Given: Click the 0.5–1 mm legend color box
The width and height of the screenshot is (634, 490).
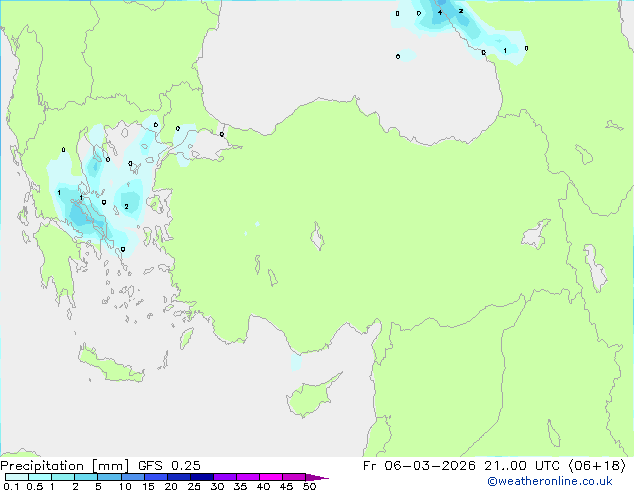Looking at the screenshot, I should click(40, 477).
